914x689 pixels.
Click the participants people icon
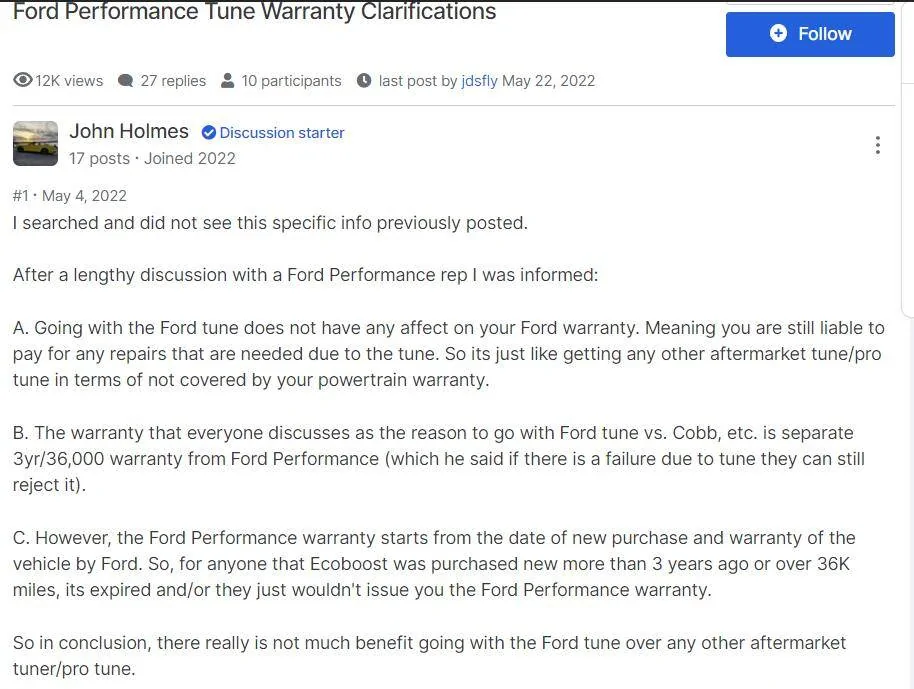(228, 80)
